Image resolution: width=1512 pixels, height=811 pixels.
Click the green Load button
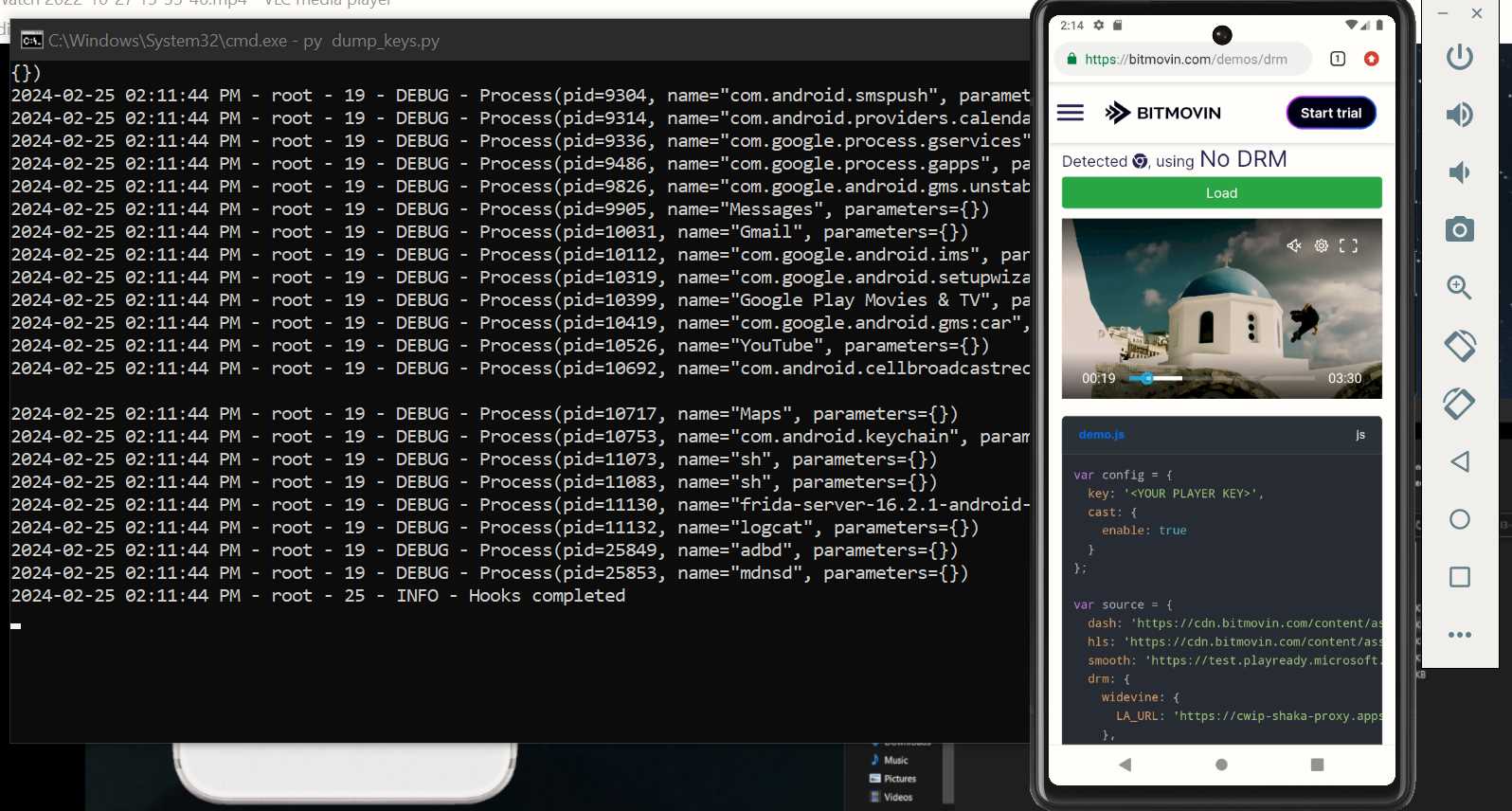click(1222, 192)
